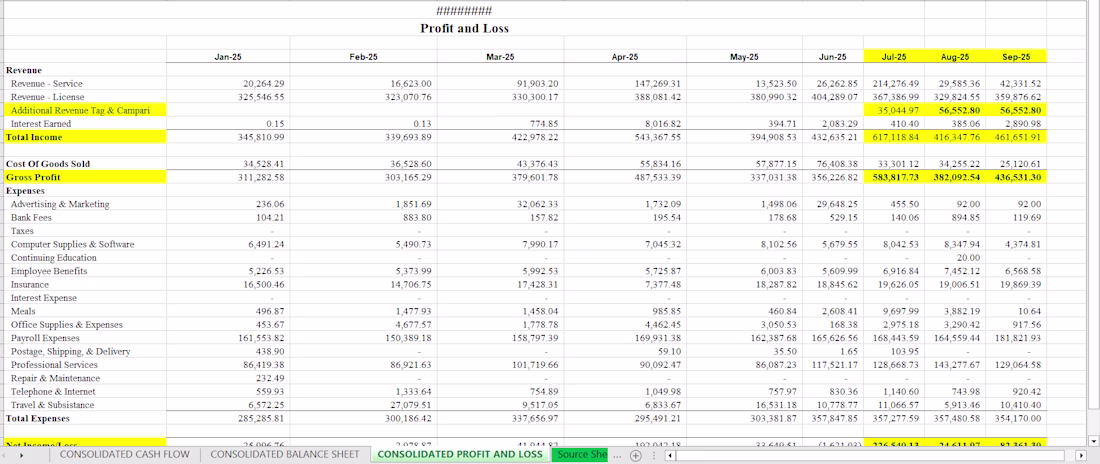This screenshot has width=1100, height=464.
Task: Open the green Source Sheet tab
Action: (x=581, y=454)
